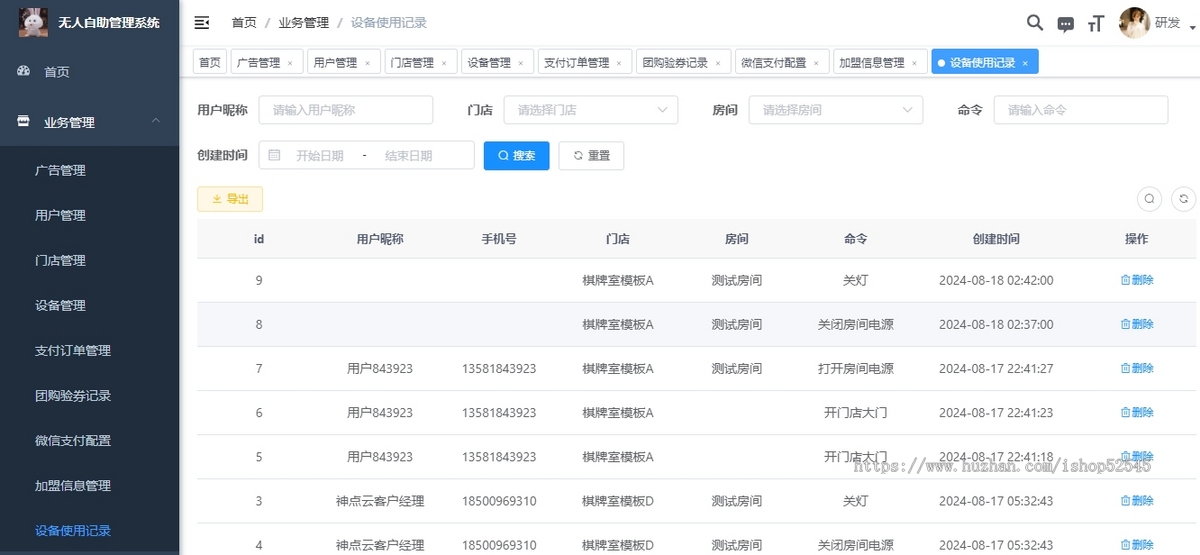1200x555 pixels.
Task: Click the 手机号 column header
Action: [x=499, y=239]
